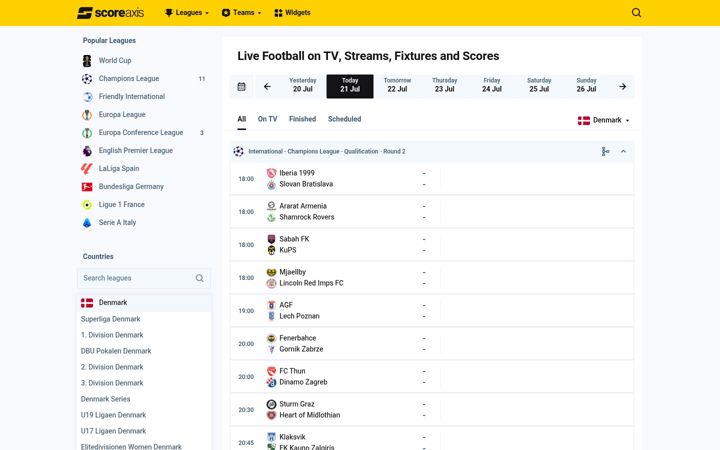Viewport: 720px width, 450px height.
Task: Click the Serie A Italy logo icon
Action: pos(87,223)
